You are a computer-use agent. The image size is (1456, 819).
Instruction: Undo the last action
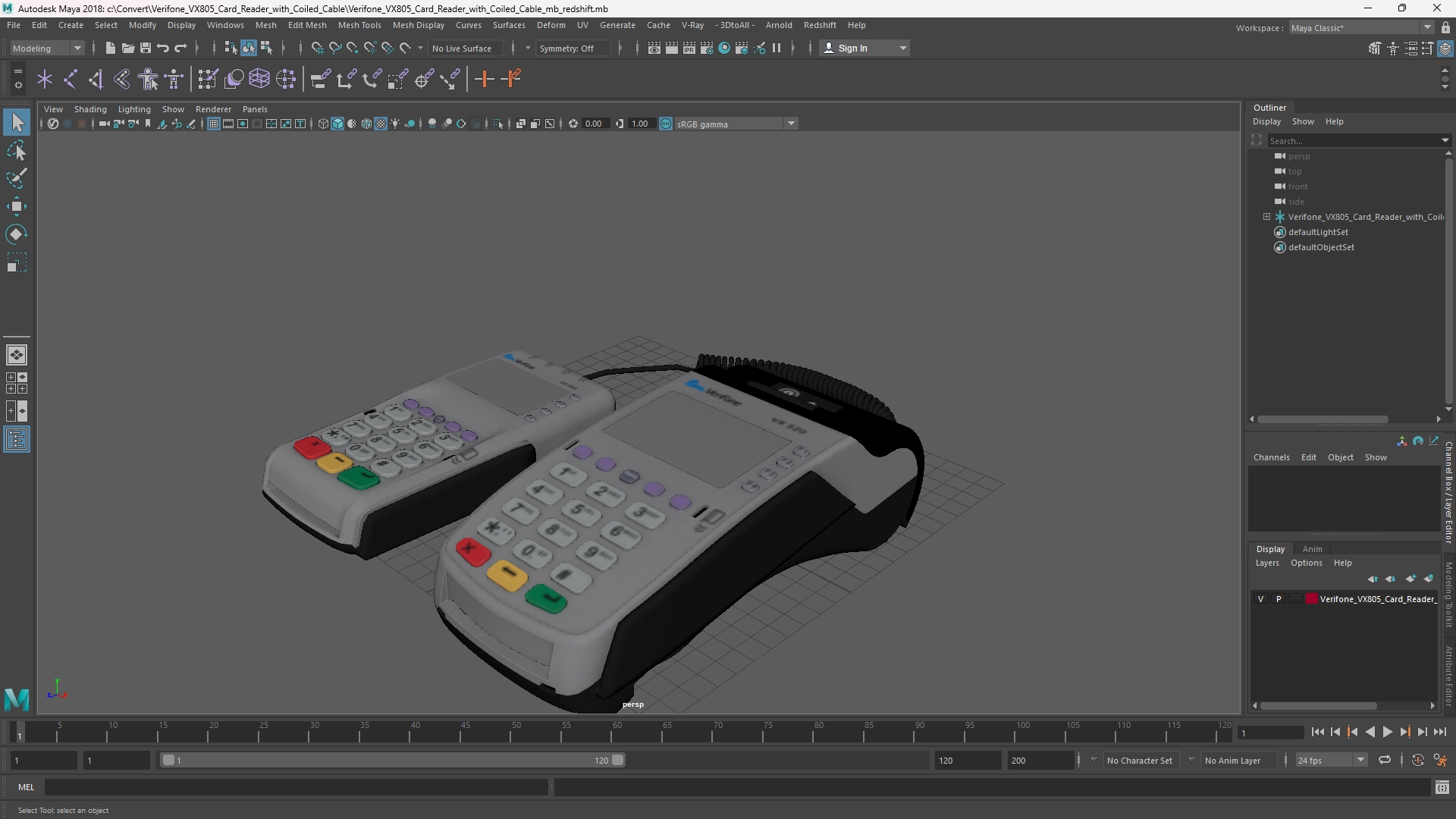[163, 48]
